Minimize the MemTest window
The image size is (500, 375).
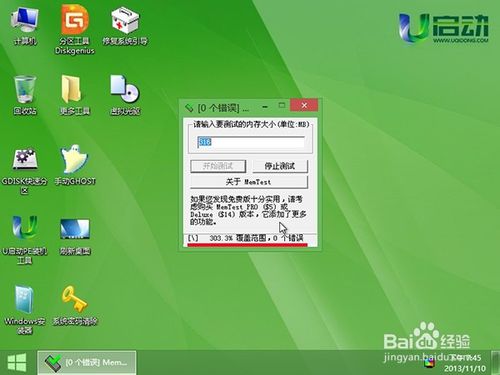click(265, 107)
